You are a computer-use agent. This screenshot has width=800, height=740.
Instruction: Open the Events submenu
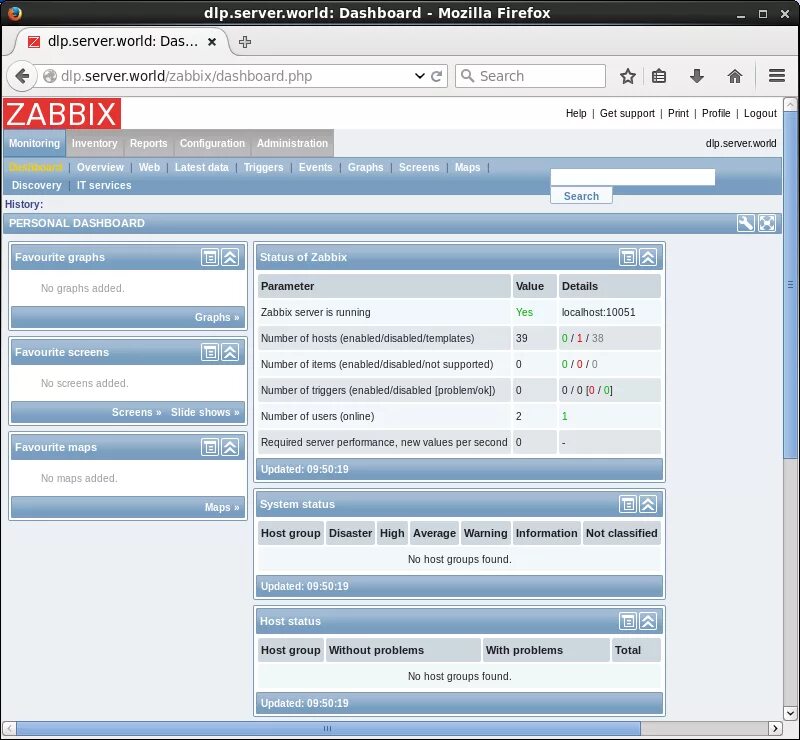click(315, 167)
